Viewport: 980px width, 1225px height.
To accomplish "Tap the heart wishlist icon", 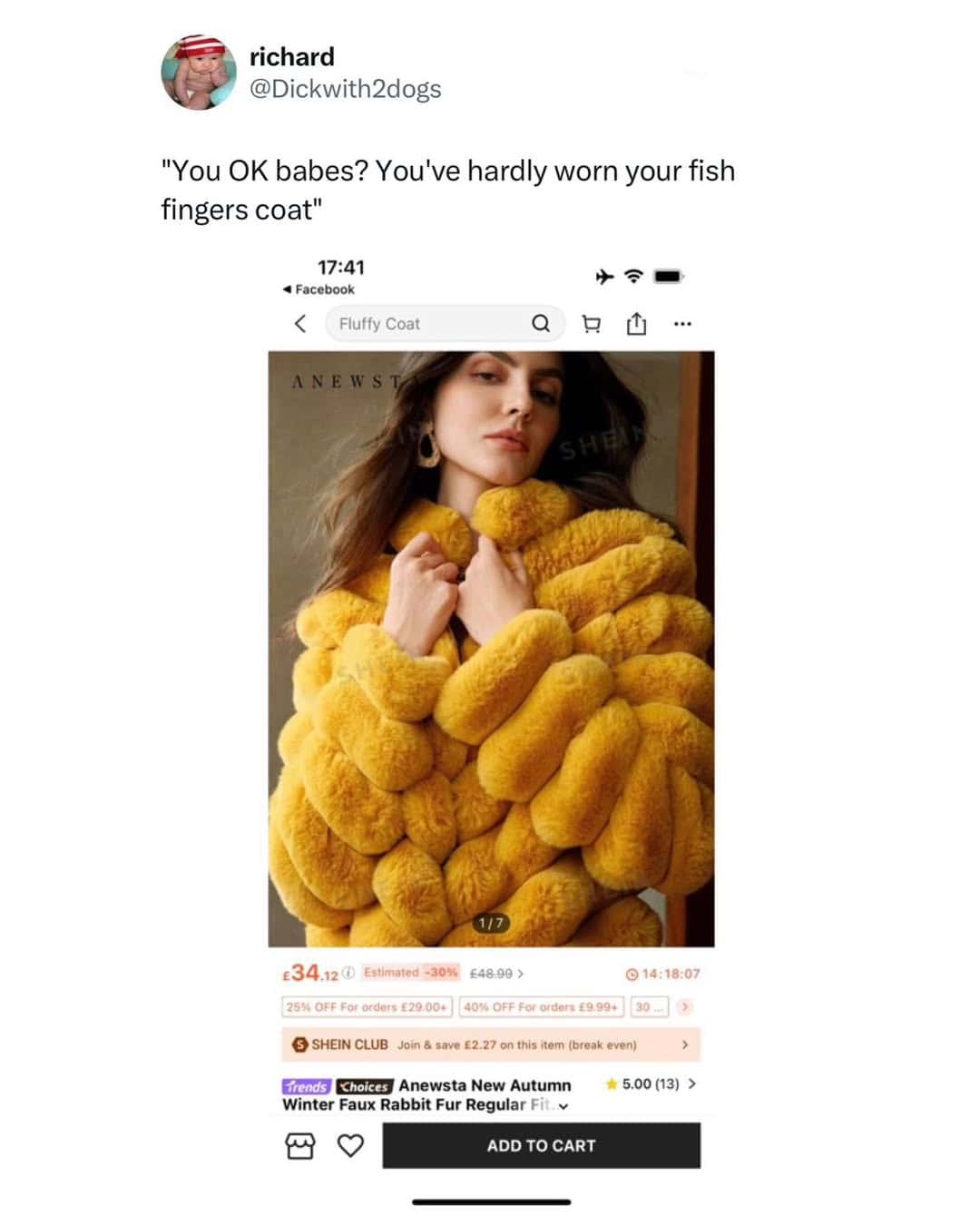I will 350,1145.
